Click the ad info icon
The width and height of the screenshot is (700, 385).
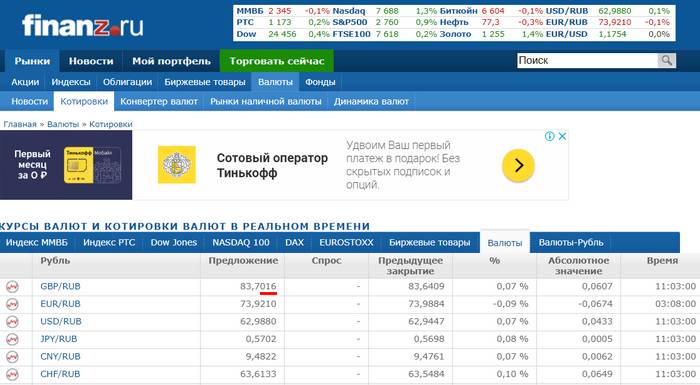coord(550,136)
